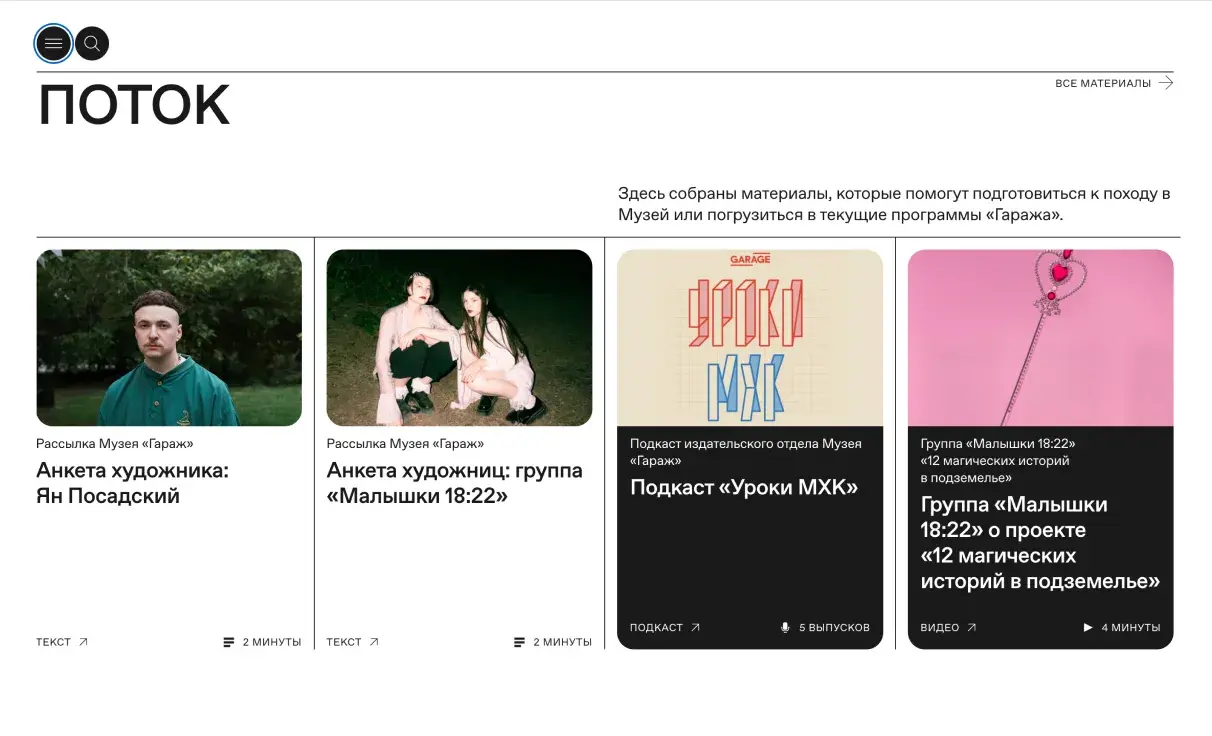This screenshot has width=1212, height=736.
Task: Click the play icon beside 4 минуты
Action: click(1088, 628)
